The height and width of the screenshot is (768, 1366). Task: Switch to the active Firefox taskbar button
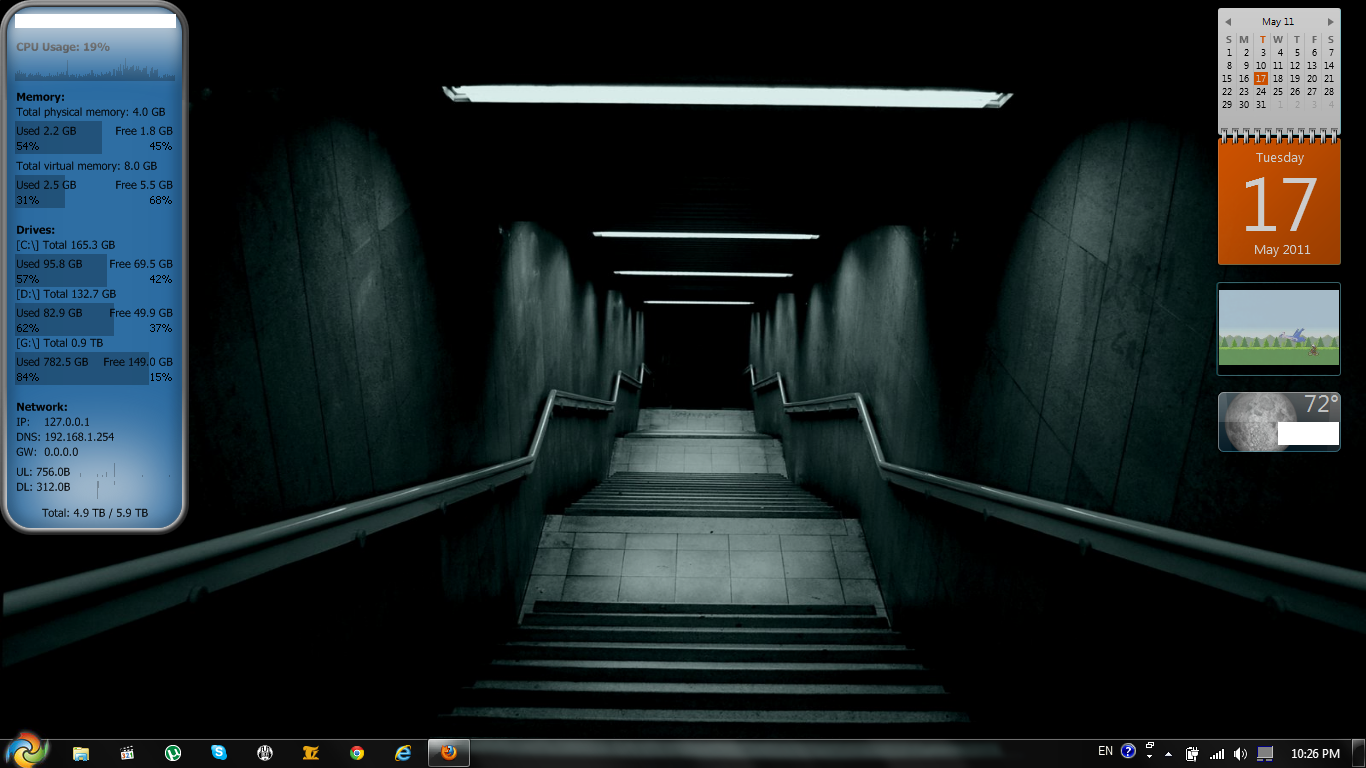[449, 753]
